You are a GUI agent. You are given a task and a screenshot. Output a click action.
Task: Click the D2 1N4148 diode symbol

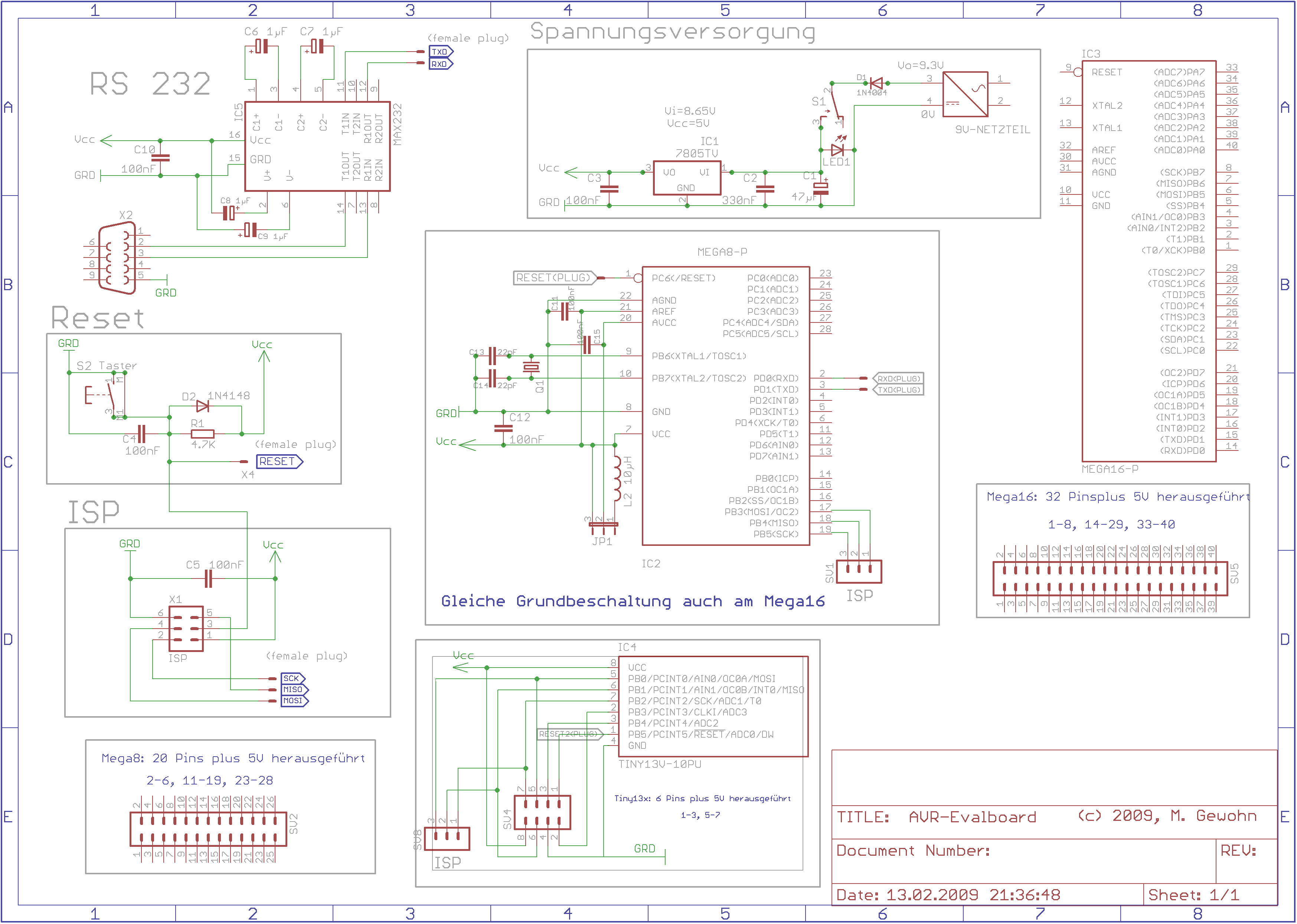point(203,406)
